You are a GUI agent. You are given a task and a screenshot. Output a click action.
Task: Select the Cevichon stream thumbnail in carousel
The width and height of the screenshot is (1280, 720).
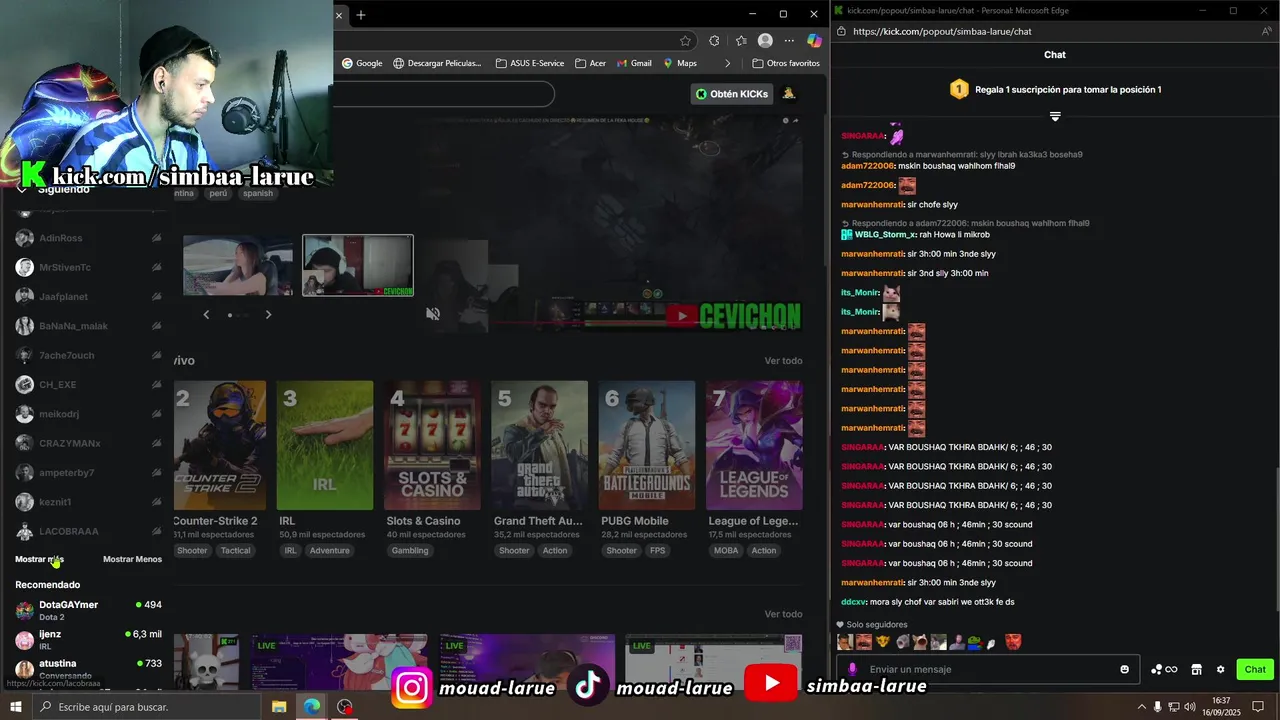tap(358, 265)
